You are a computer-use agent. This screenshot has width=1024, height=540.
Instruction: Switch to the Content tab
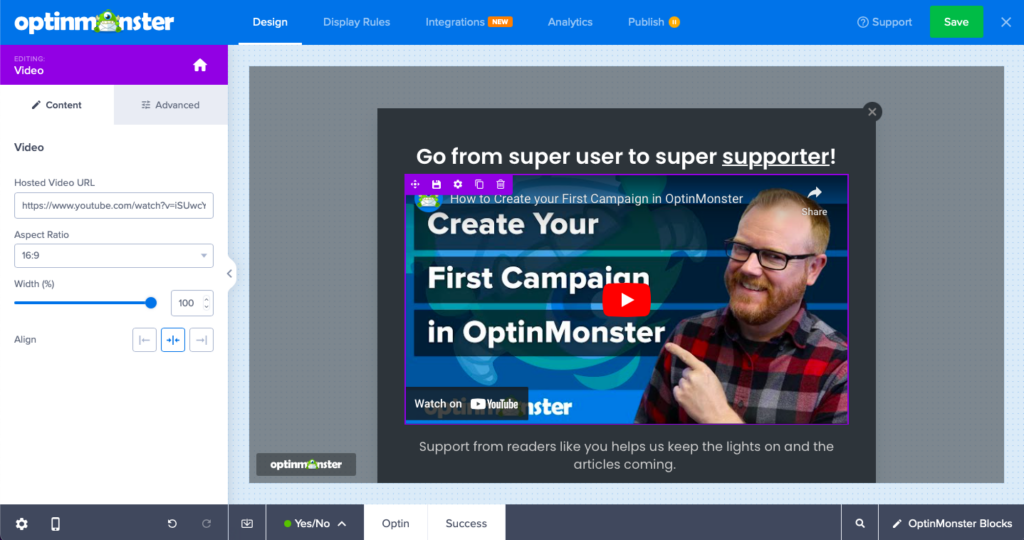pyautogui.click(x=57, y=105)
